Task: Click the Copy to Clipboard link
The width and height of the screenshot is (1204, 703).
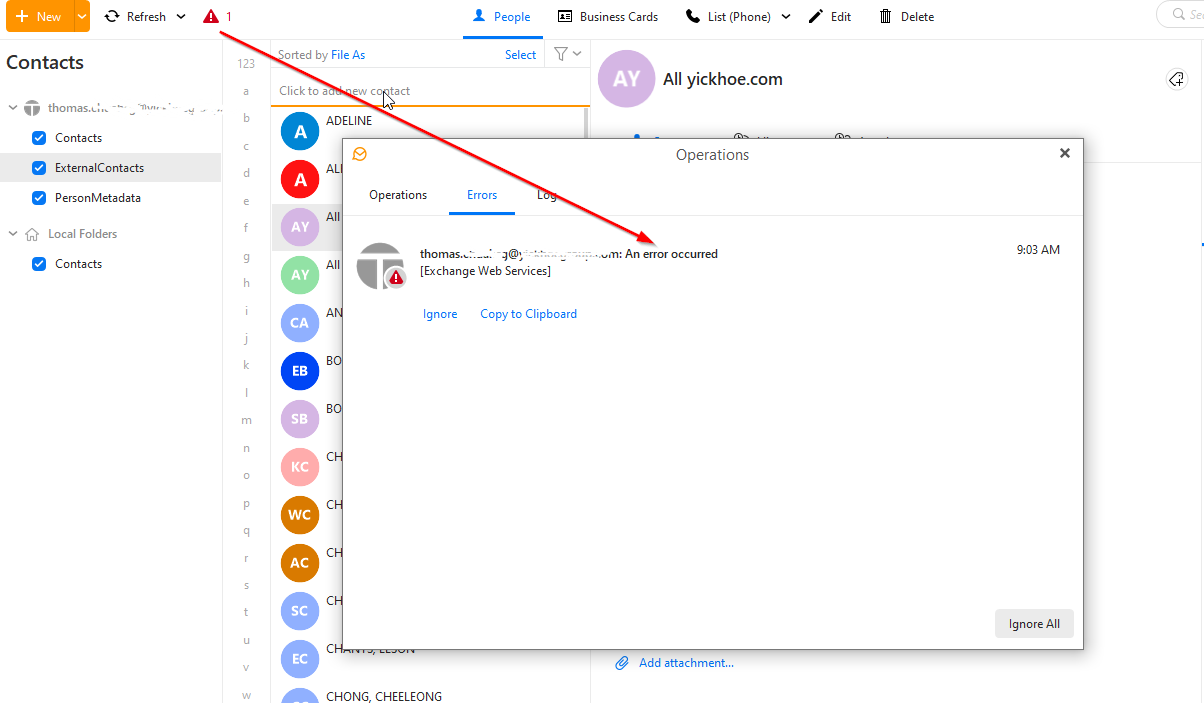Action: 528,314
